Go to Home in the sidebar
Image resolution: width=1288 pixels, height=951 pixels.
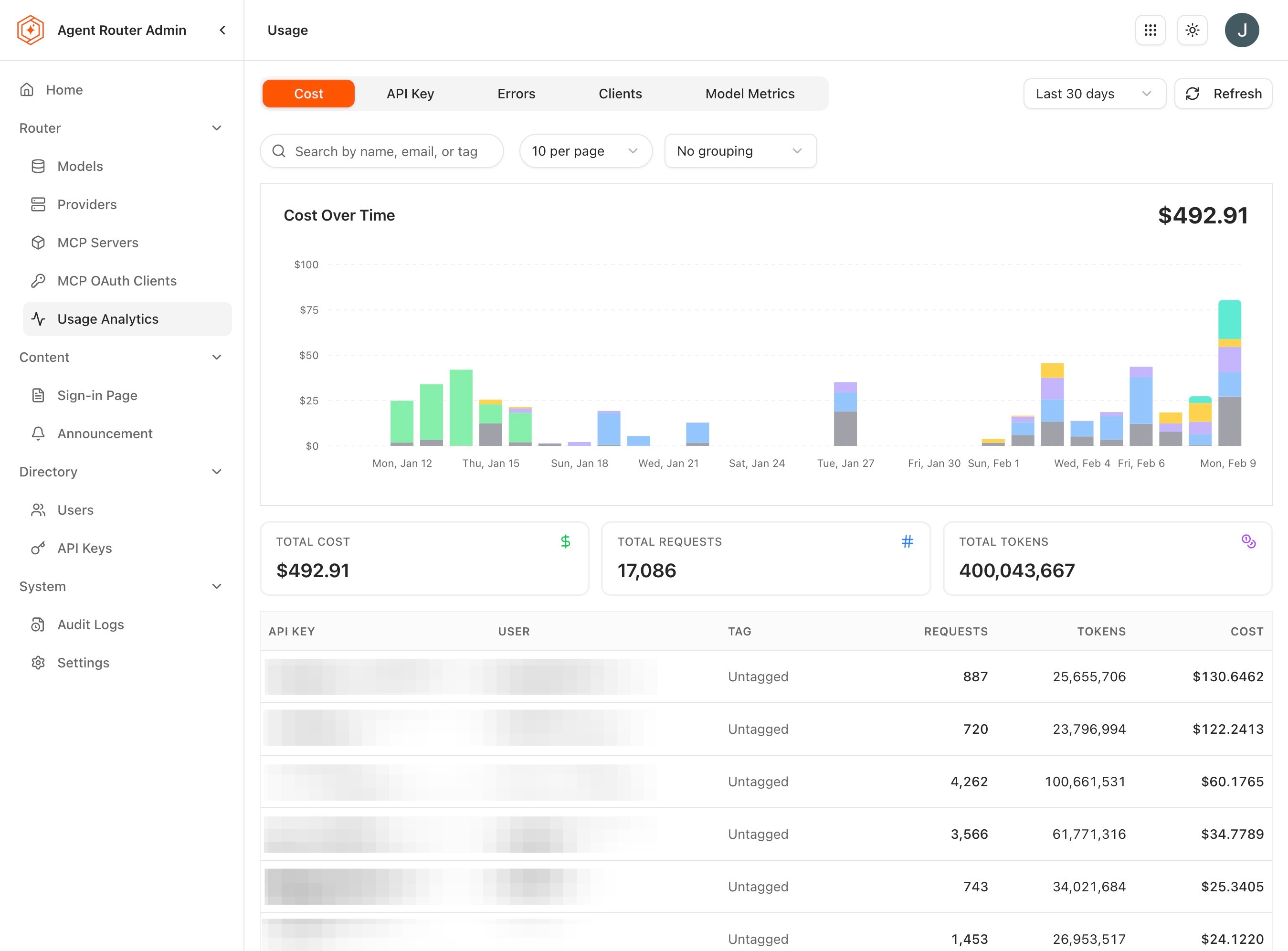[x=64, y=90]
